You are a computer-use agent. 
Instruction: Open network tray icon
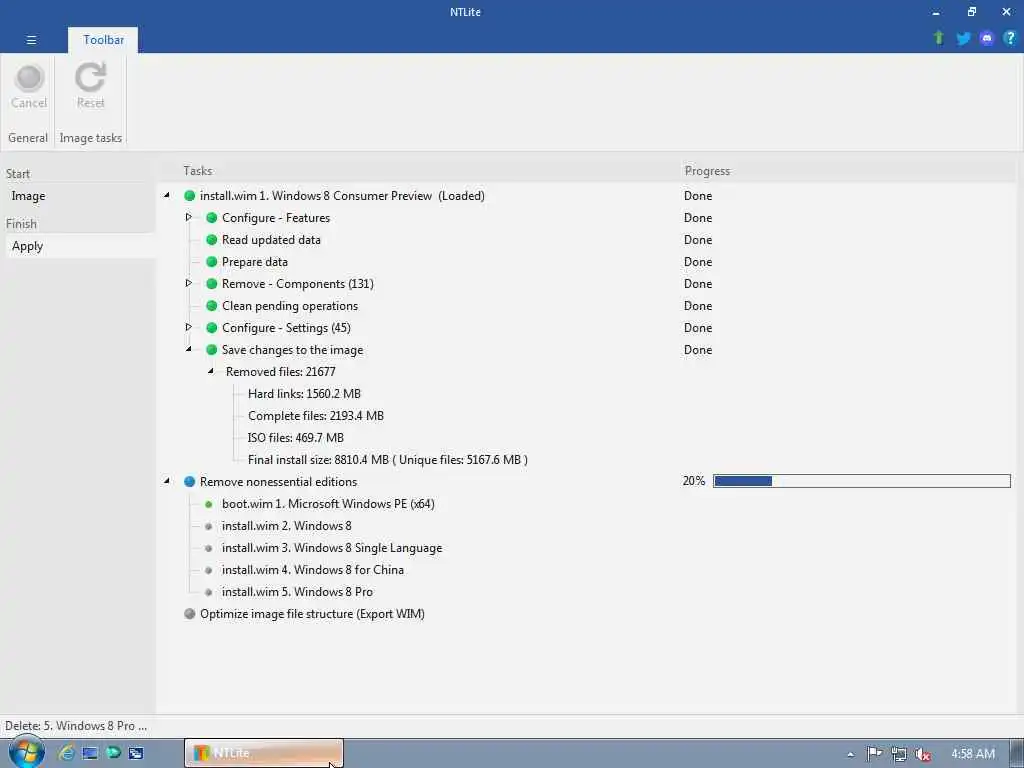point(899,754)
